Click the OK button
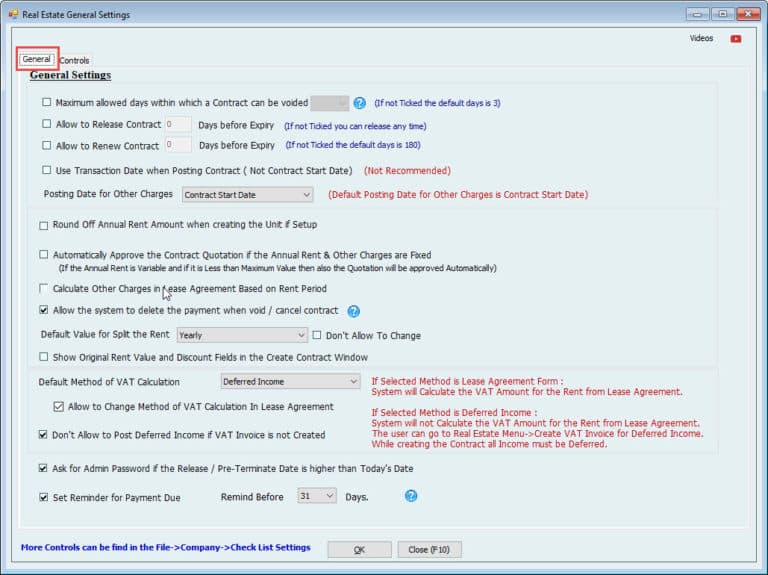The image size is (768, 575). [x=360, y=550]
